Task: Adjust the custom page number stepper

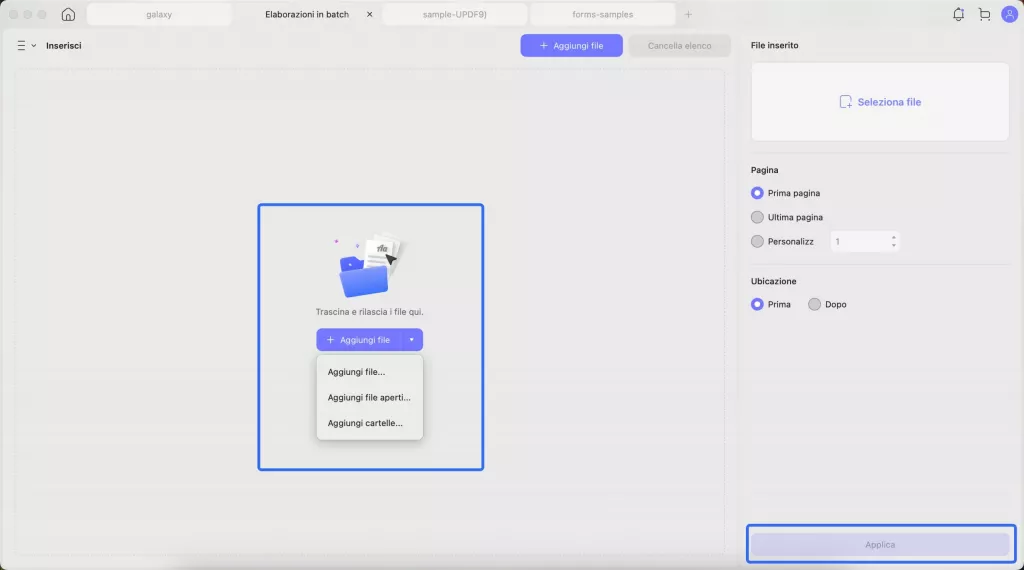Action: tap(893, 242)
